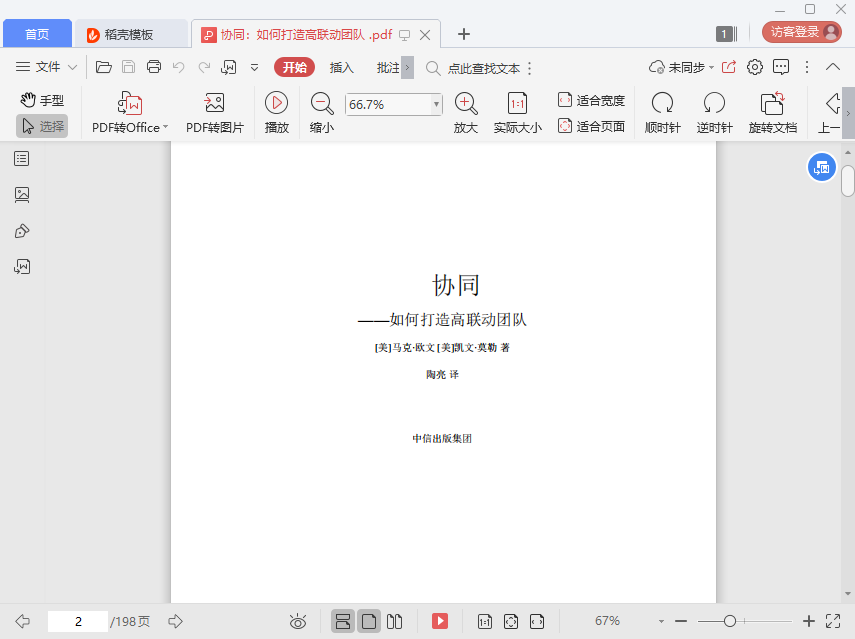
Task: Click the PDF转Office conversion icon
Action: point(130,103)
